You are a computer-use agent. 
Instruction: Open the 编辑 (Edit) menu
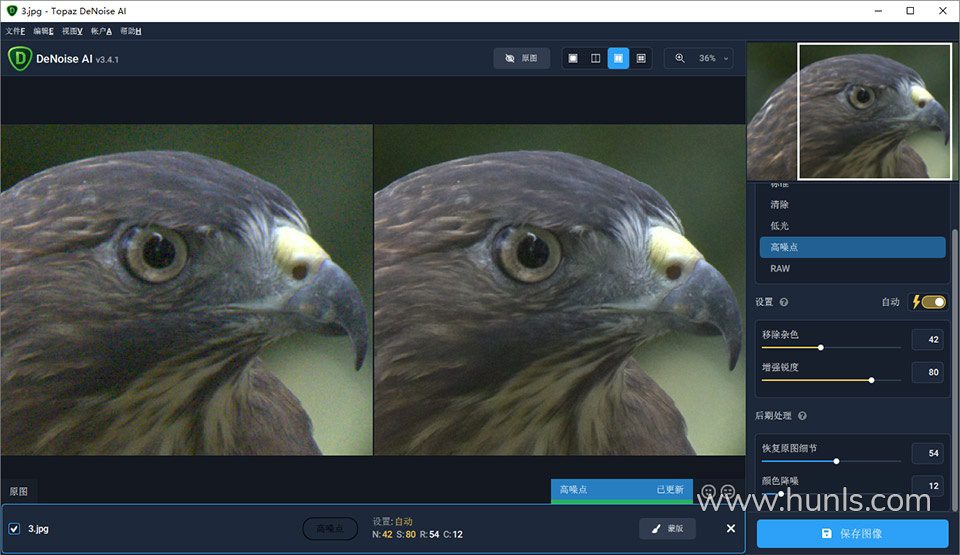[x=43, y=31]
